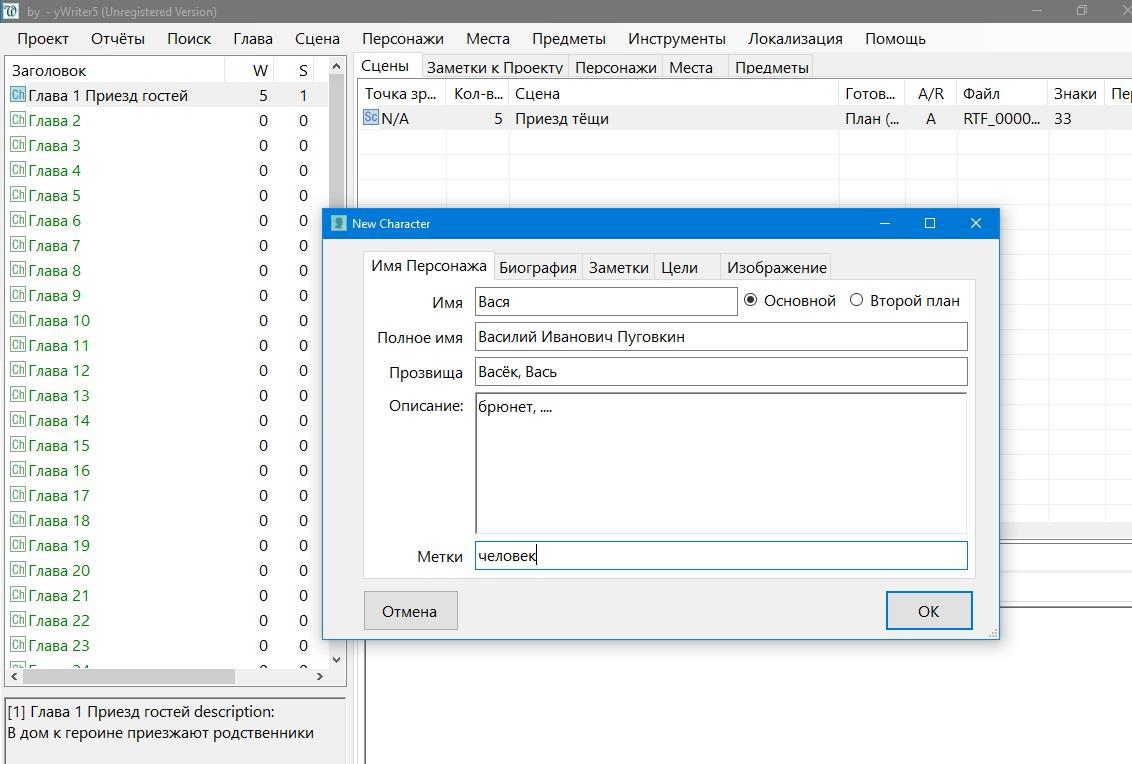Viewport: 1132px width, 764px height.
Task: Click the Ch icon beside Глава 5
Action: pos(17,195)
